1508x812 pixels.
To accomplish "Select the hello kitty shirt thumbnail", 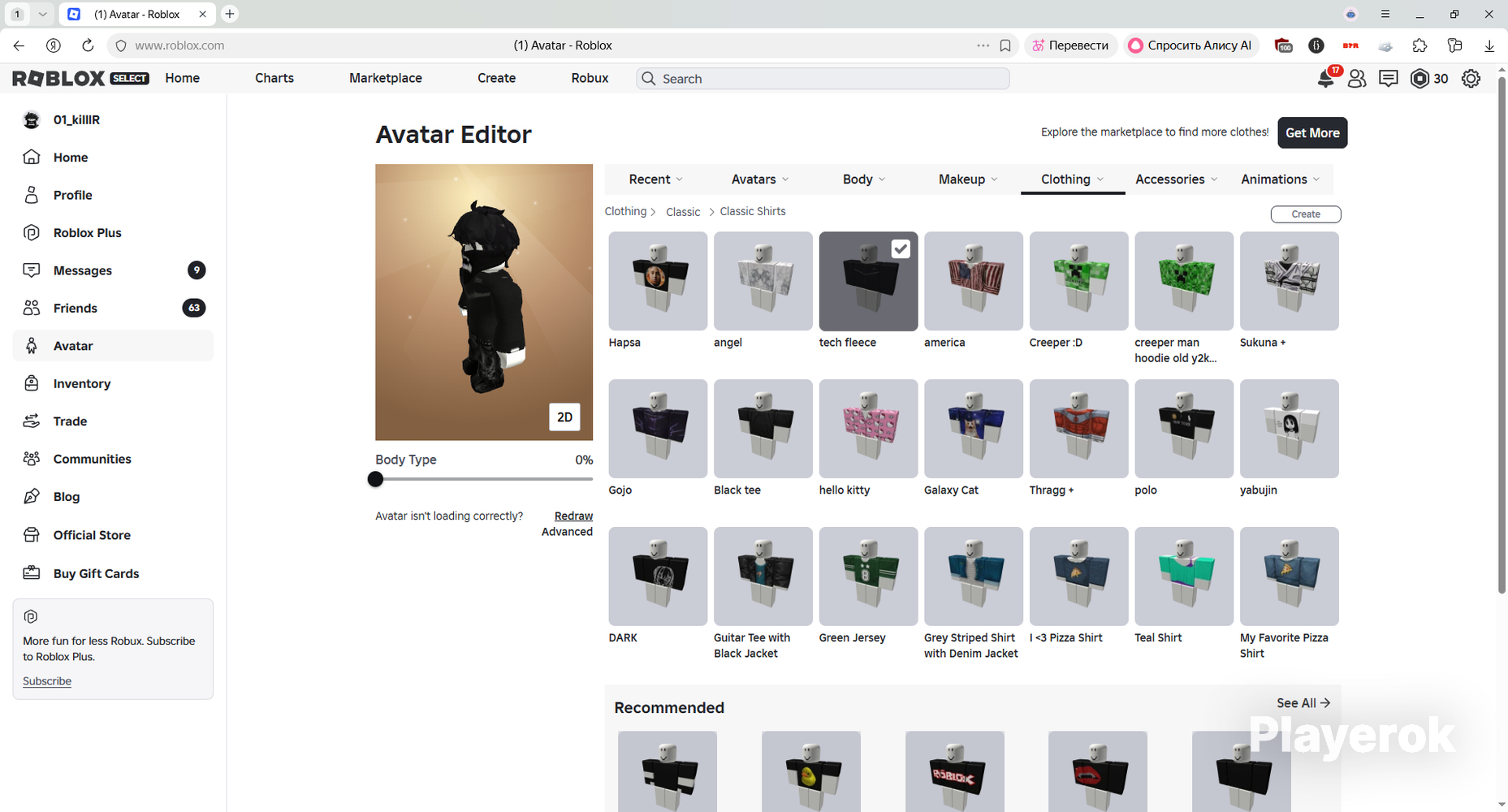I will coord(868,429).
